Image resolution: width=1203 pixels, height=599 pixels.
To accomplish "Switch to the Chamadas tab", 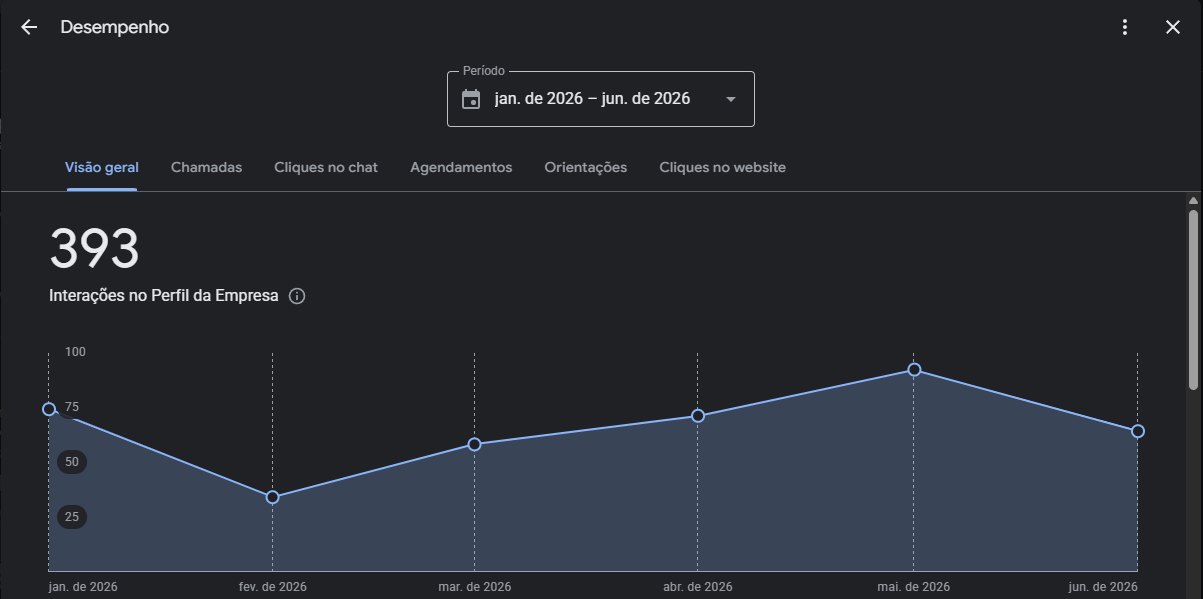I will click(x=206, y=167).
